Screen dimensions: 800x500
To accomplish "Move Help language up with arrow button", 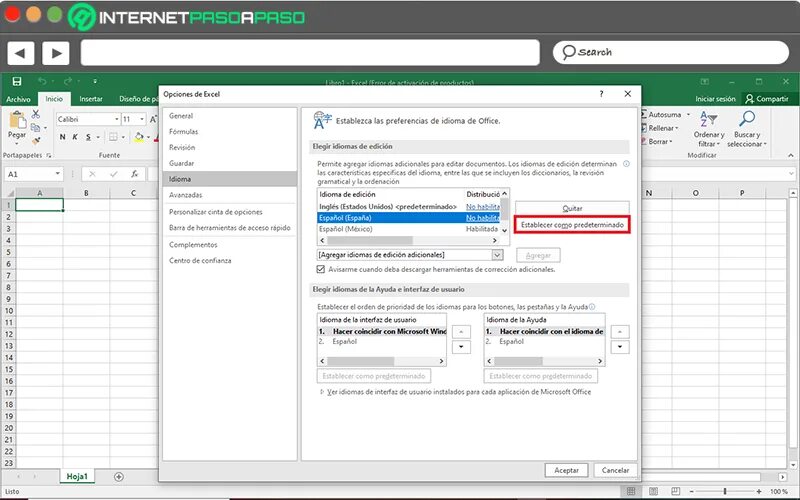I will tap(620, 332).
